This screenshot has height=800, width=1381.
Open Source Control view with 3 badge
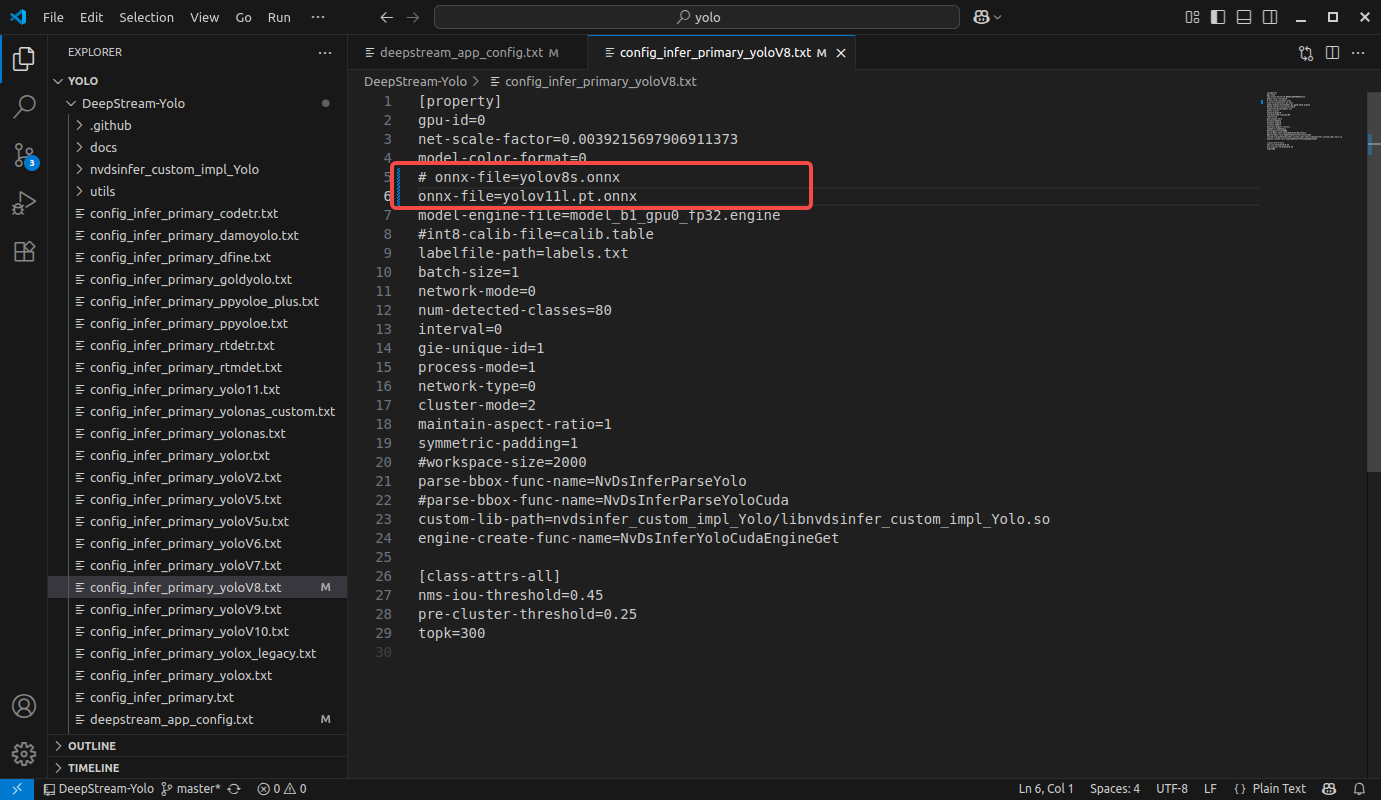coord(24,154)
